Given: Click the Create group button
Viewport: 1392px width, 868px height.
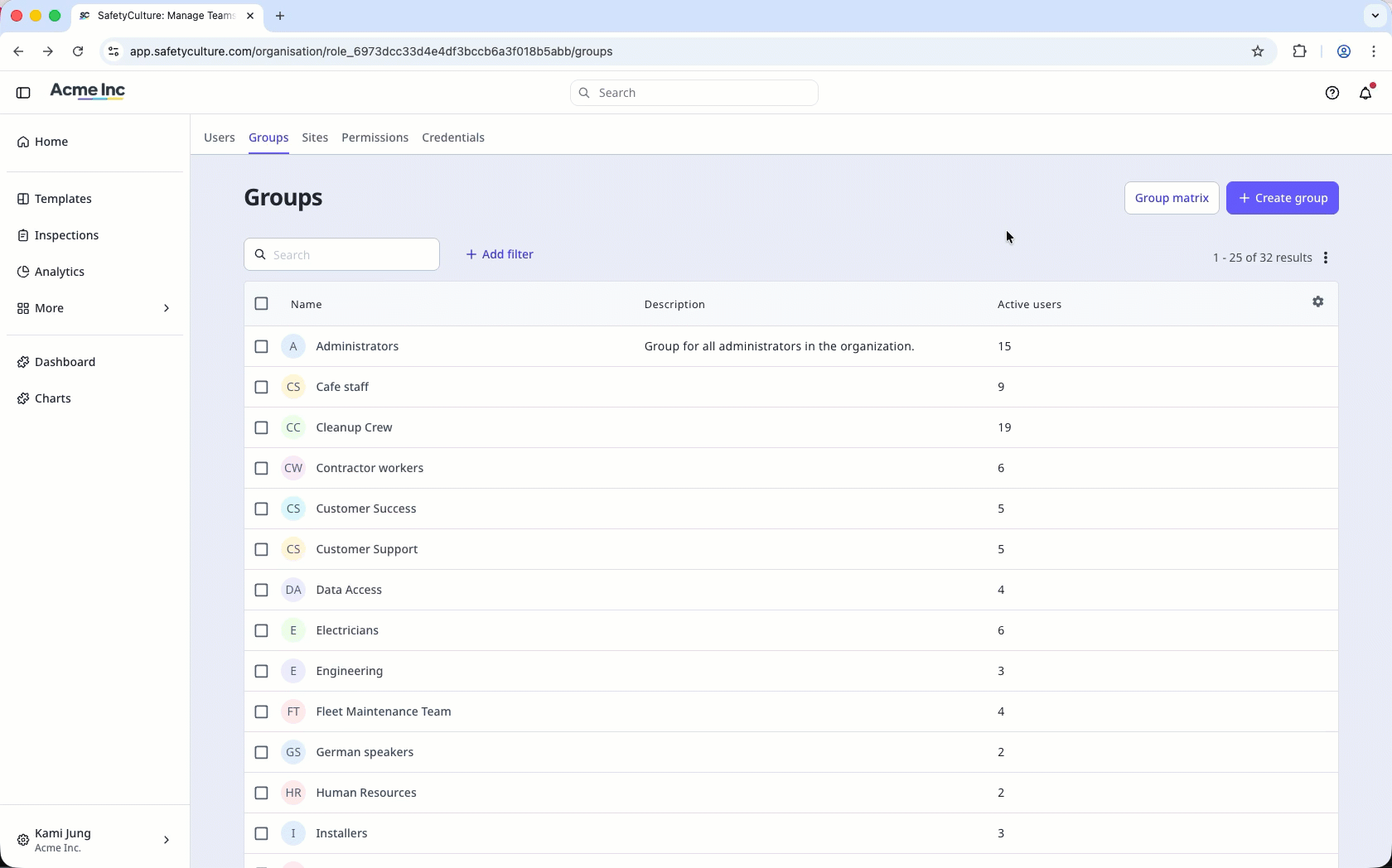Looking at the screenshot, I should (x=1283, y=198).
